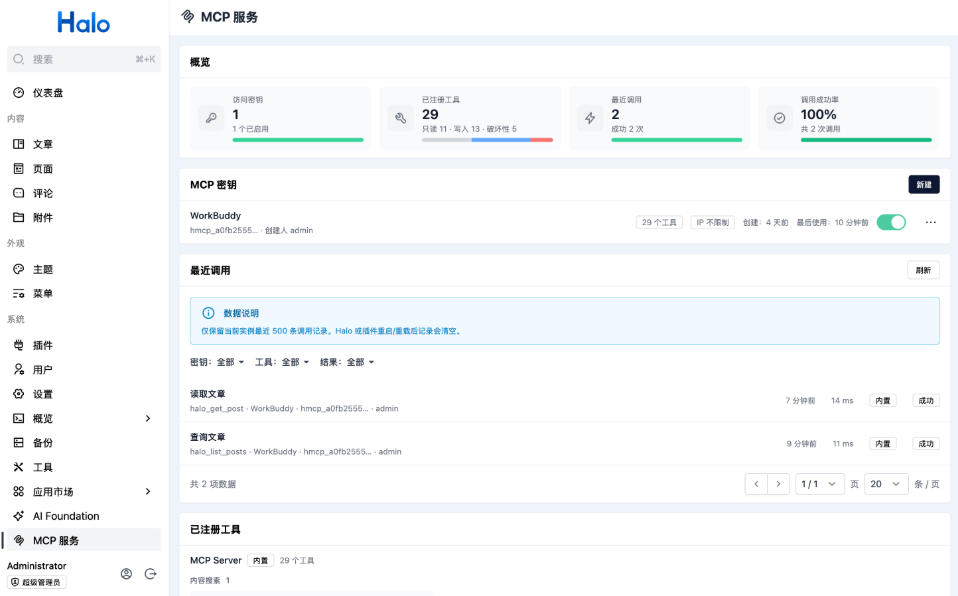Focus the sidebar search field
The image size is (958, 596).
coord(84,59)
